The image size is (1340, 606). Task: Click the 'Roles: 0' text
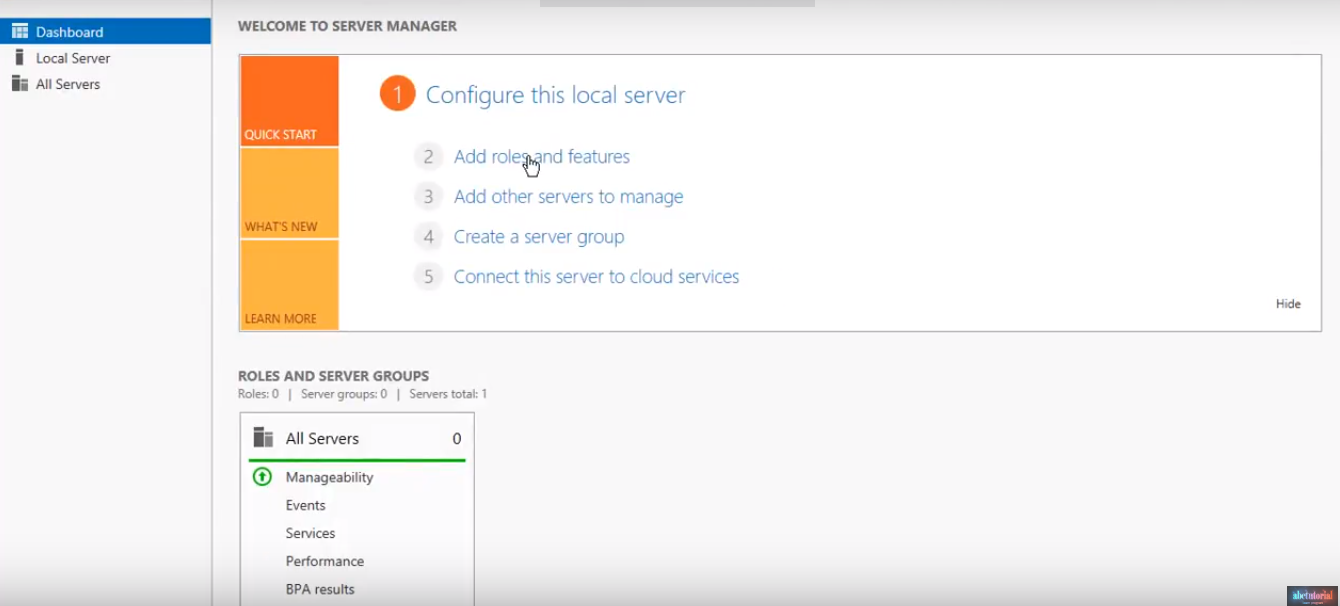[x=258, y=394]
